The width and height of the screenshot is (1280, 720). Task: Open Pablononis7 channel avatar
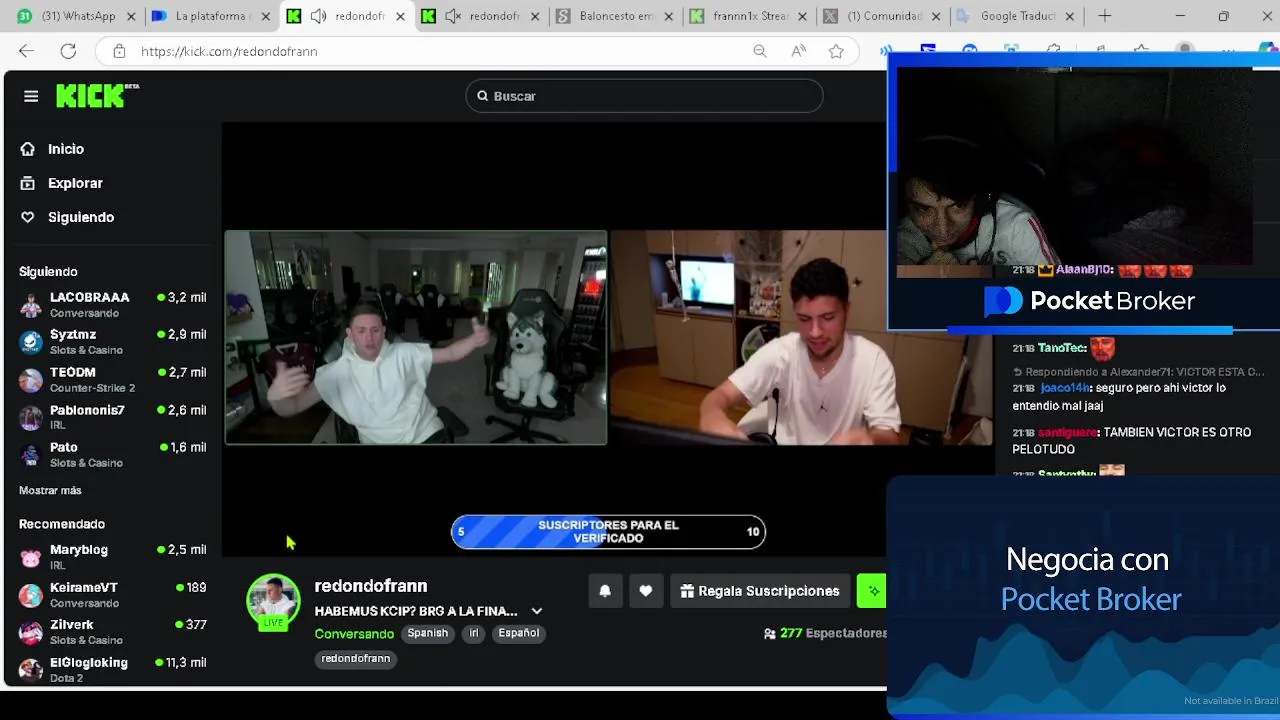31,417
